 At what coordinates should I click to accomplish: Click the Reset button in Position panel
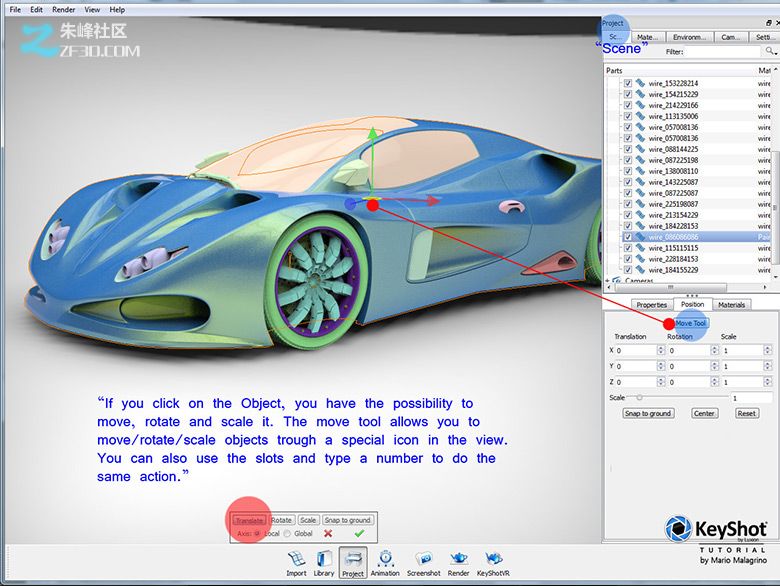pyautogui.click(x=747, y=413)
